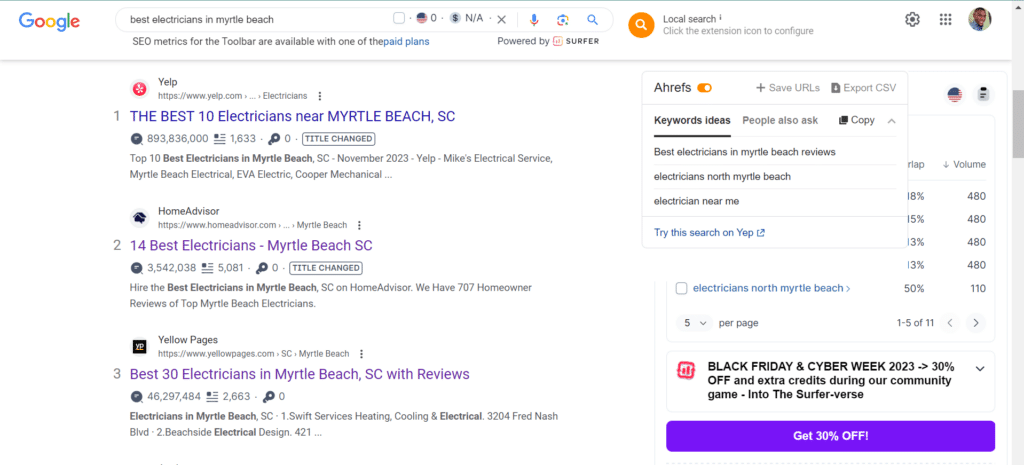Click keyword key icon in Yelp result

pyautogui.click(x=275, y=138)
